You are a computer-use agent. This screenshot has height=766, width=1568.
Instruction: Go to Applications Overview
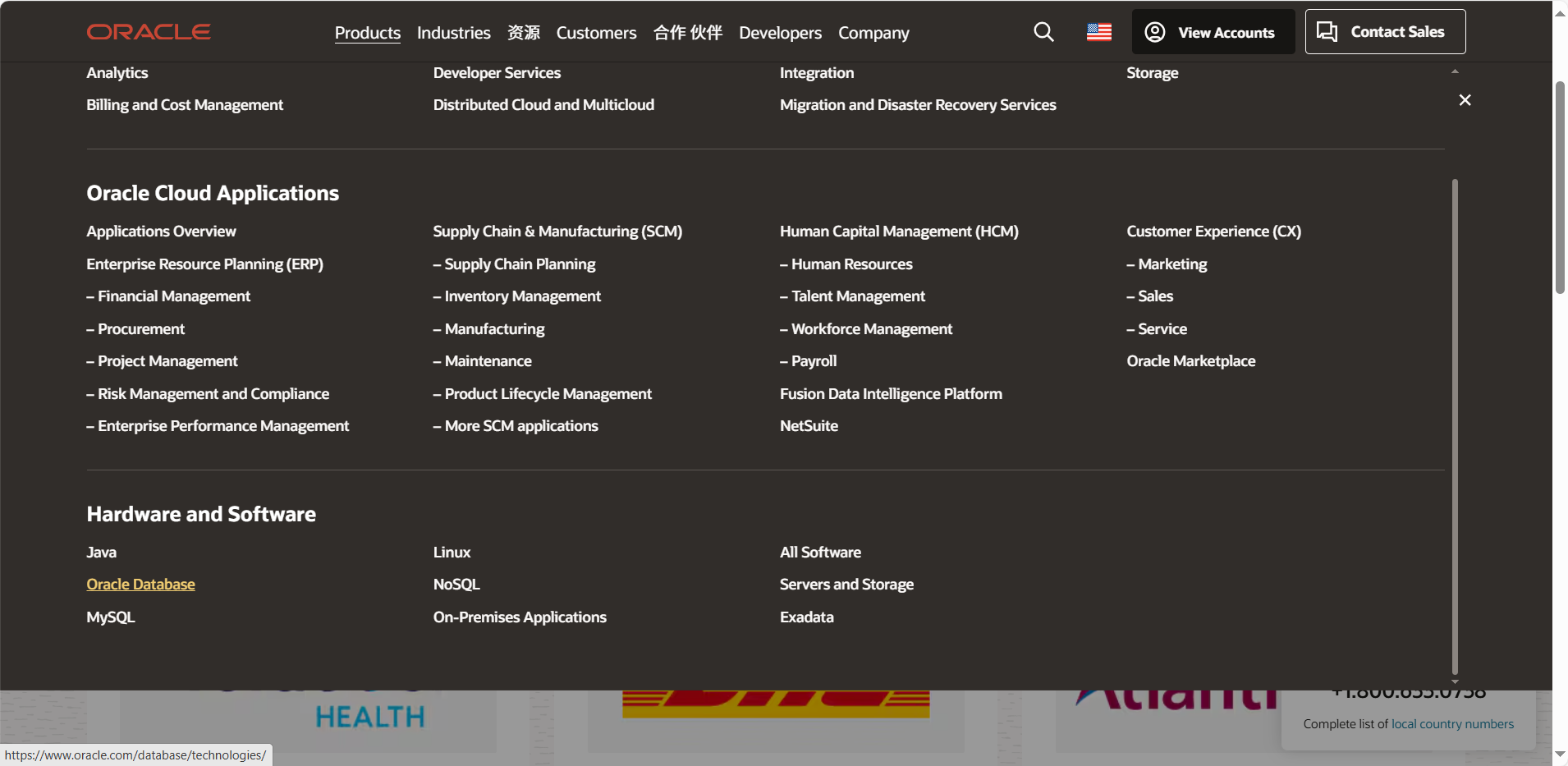click(x=162, y=232)
